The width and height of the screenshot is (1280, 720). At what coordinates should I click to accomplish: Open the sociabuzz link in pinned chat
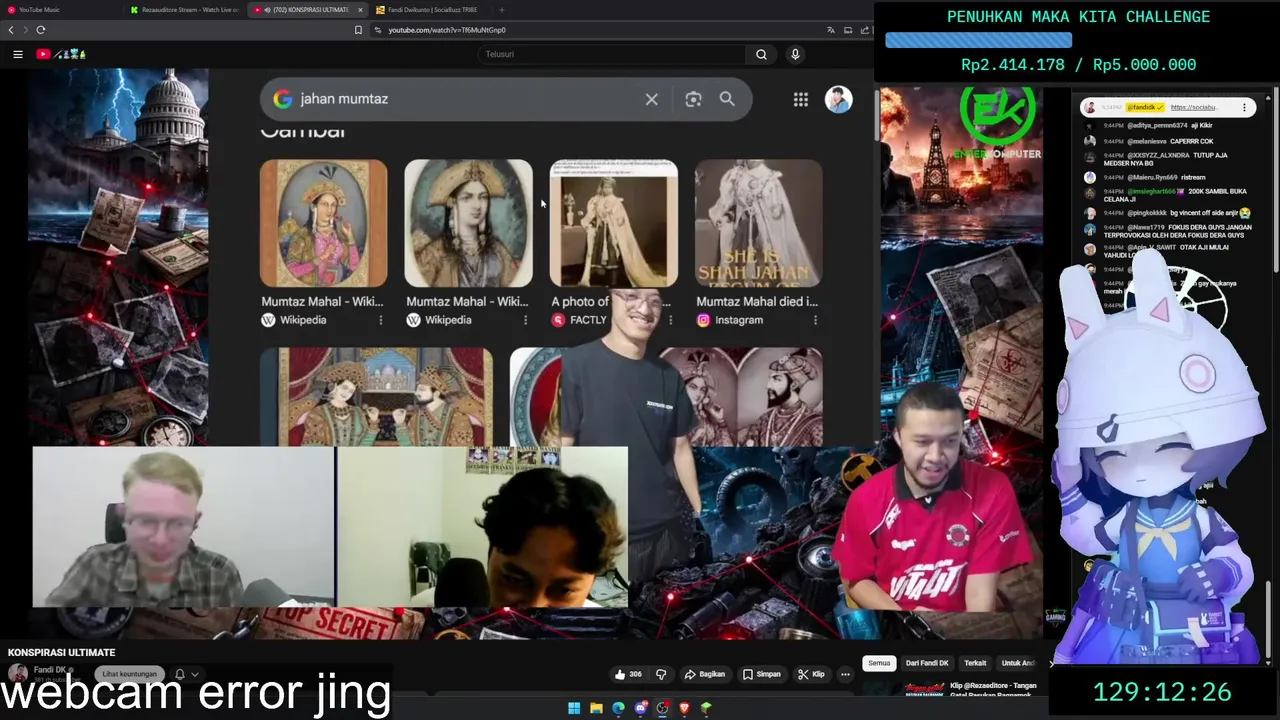pyautogui.click(x=1195, y=107)
